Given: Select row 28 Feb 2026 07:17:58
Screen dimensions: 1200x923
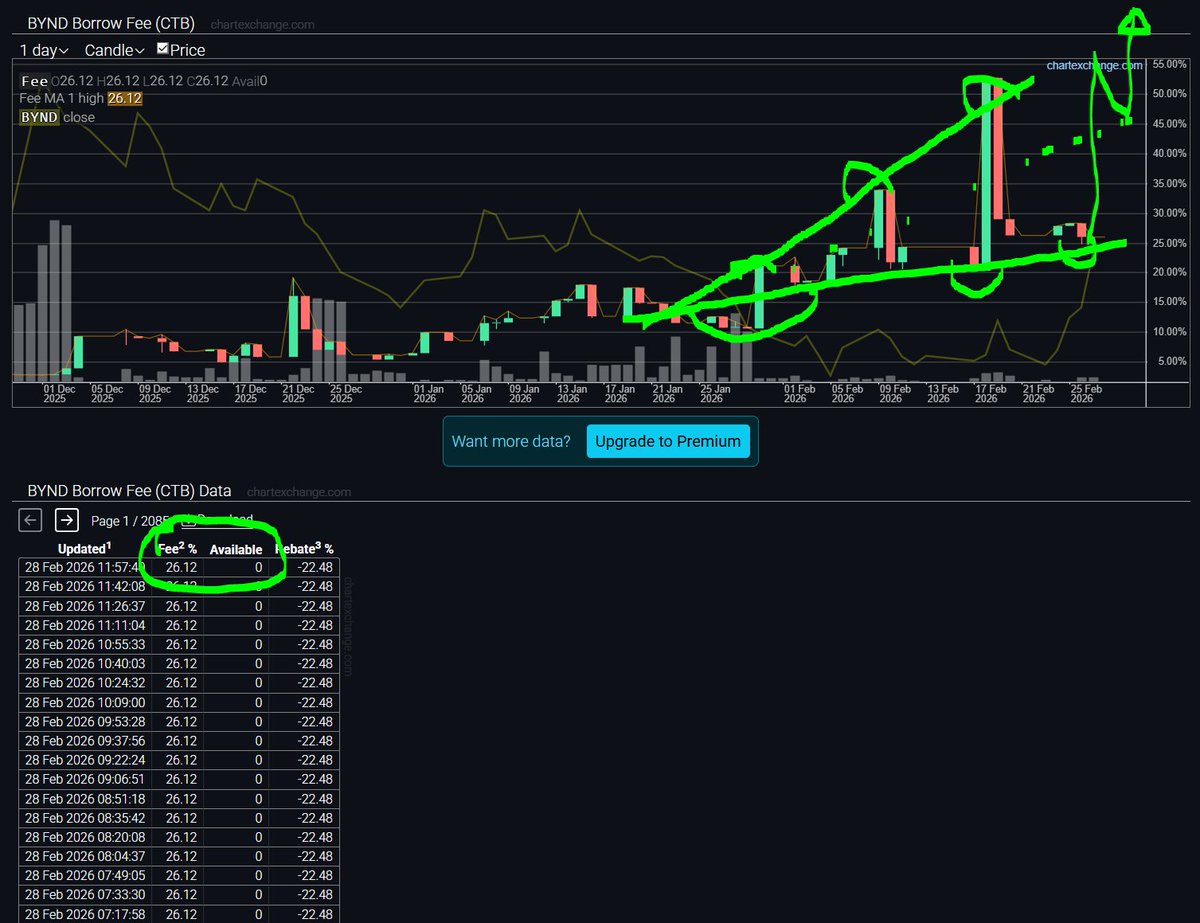Looking at the screenshot, I should 179,913.
